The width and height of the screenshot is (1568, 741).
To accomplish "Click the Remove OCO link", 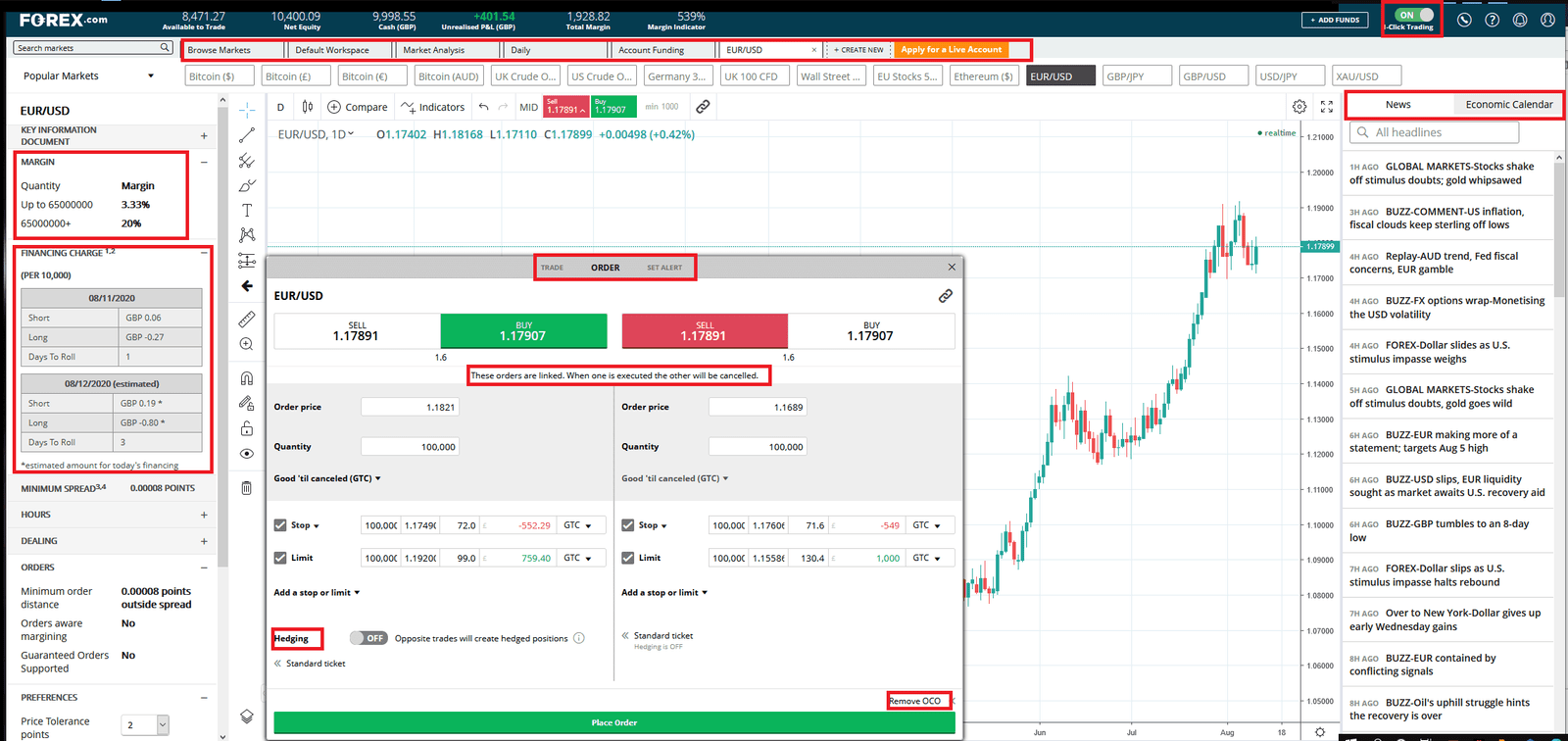I will point(915,701).
